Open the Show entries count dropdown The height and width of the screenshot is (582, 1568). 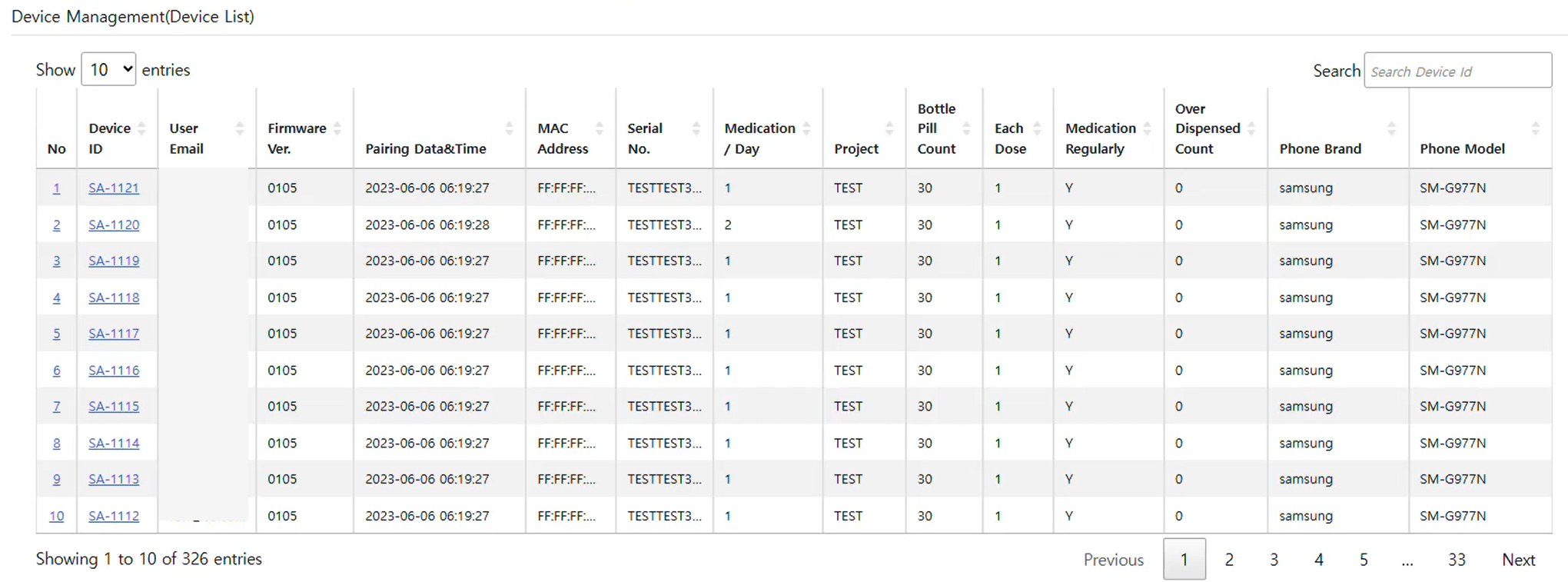coord(108,69)
